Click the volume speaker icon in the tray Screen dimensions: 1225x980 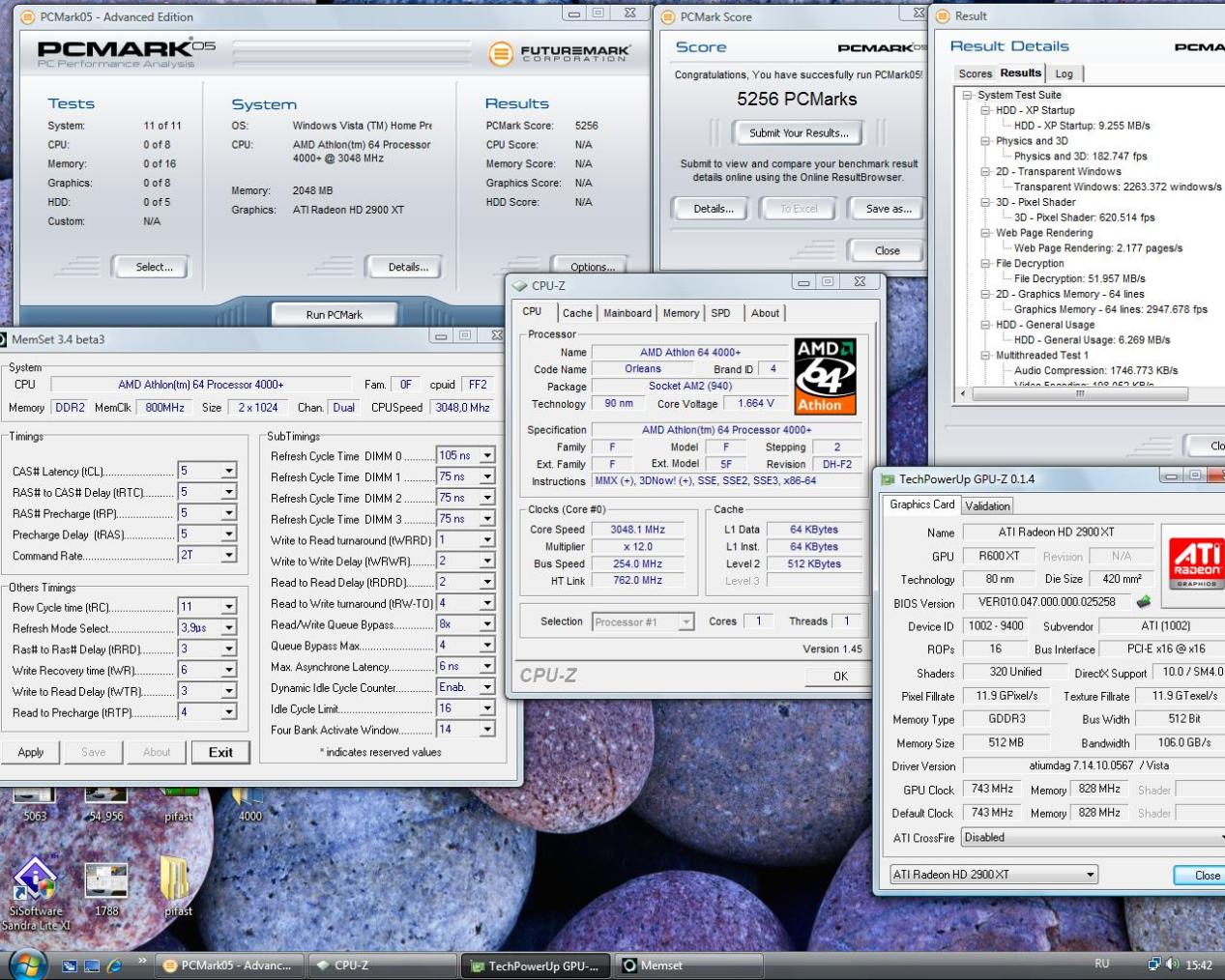[1172, 965]
